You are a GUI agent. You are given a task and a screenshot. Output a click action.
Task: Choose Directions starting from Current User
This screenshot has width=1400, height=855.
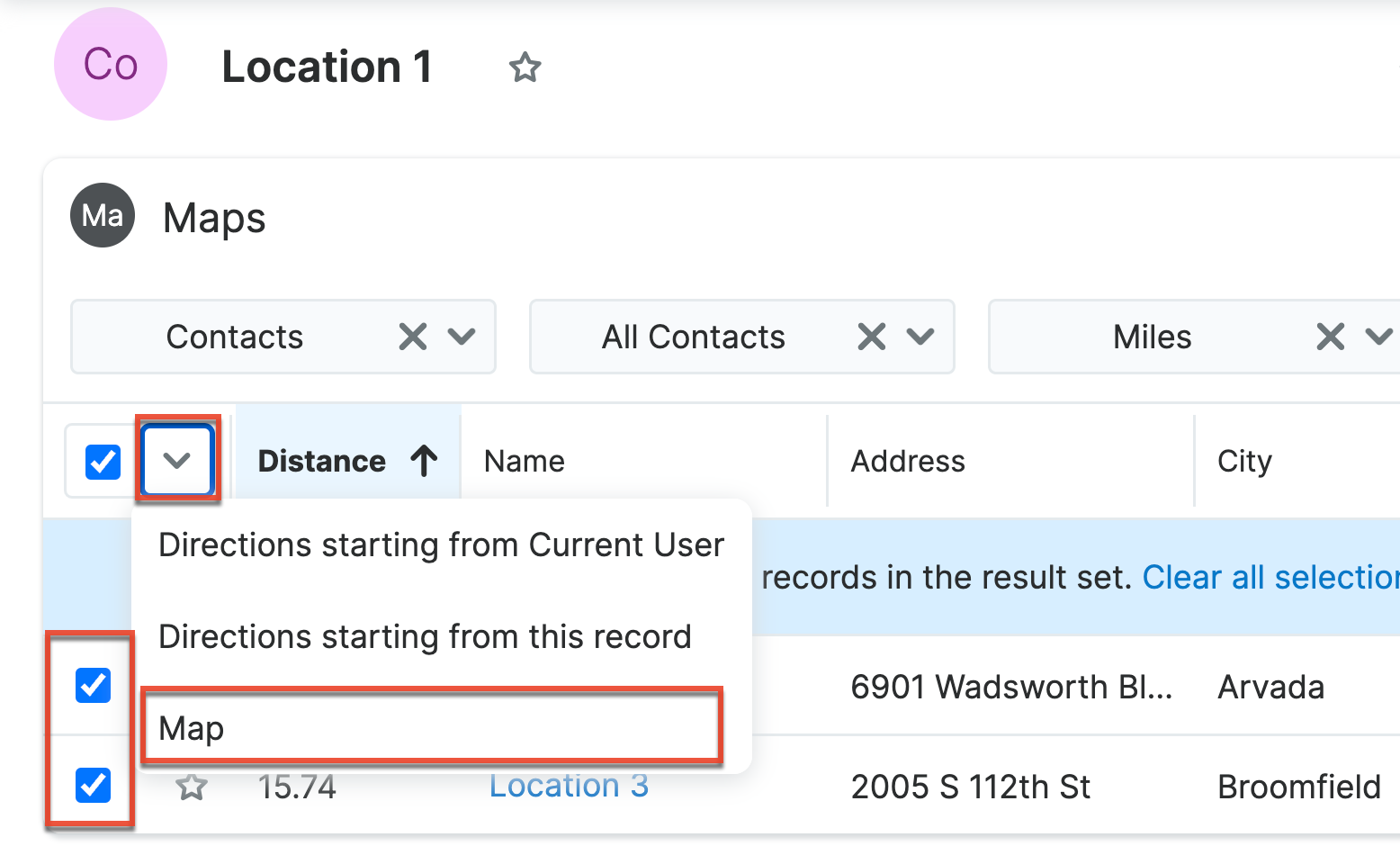point(441,545)
